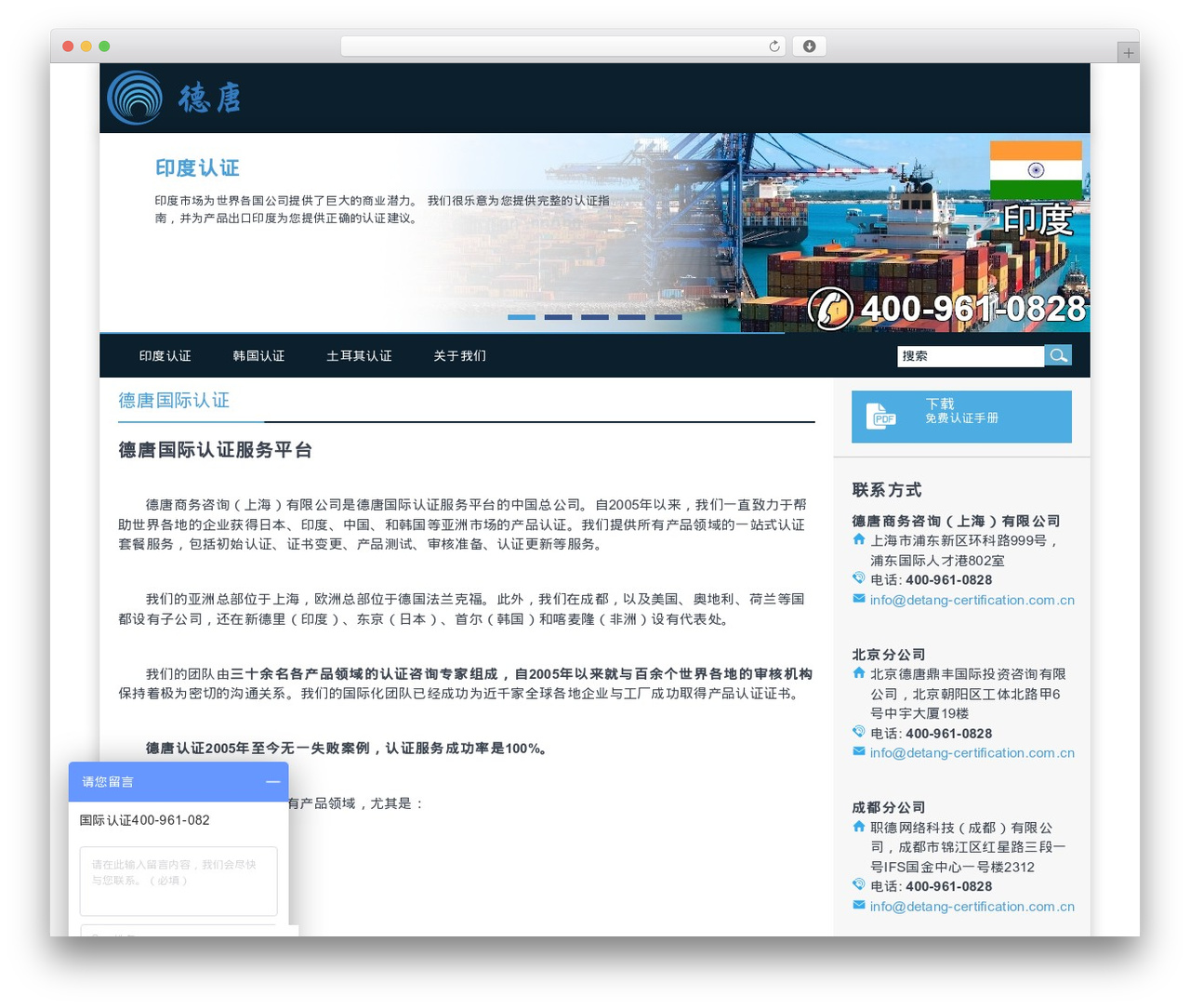Click the India flag on the banner
1190x1008 pixels.
point(1036,170)
